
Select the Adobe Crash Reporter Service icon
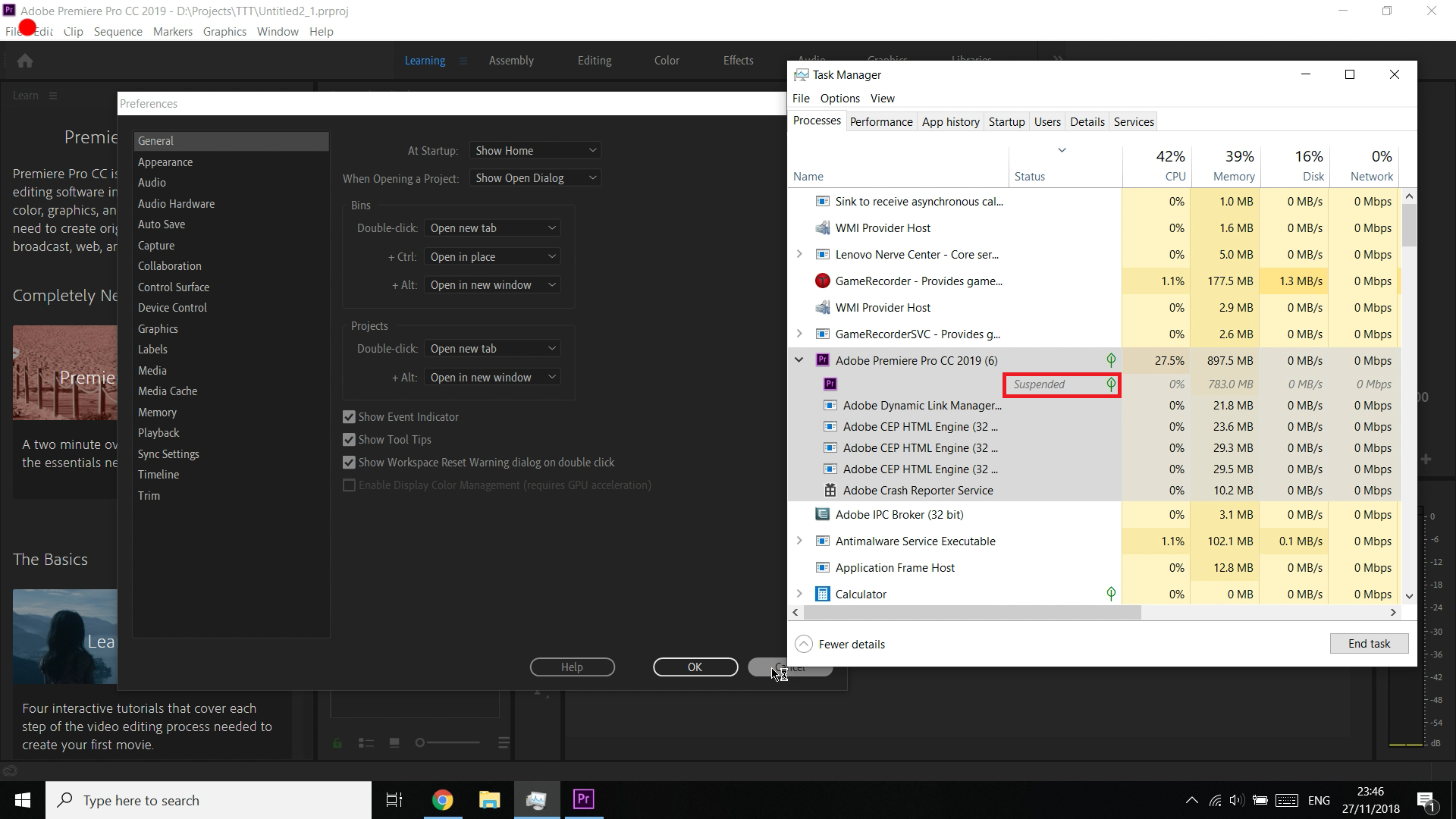click(830, 490)
